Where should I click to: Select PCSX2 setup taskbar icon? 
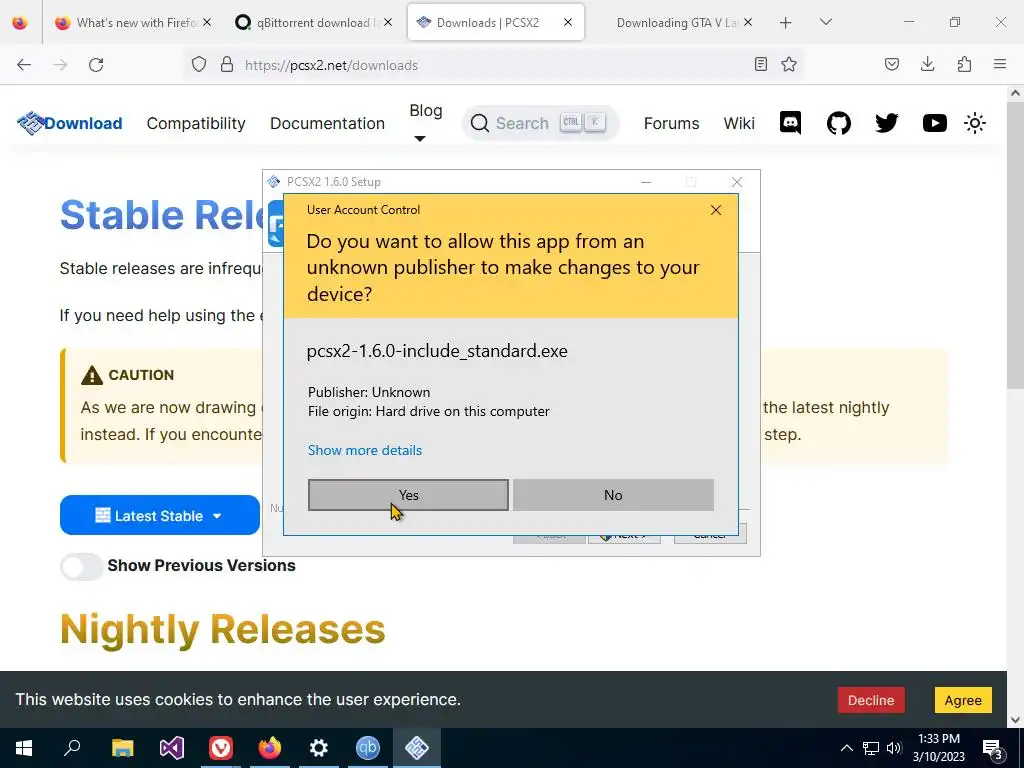pos(417,748)
